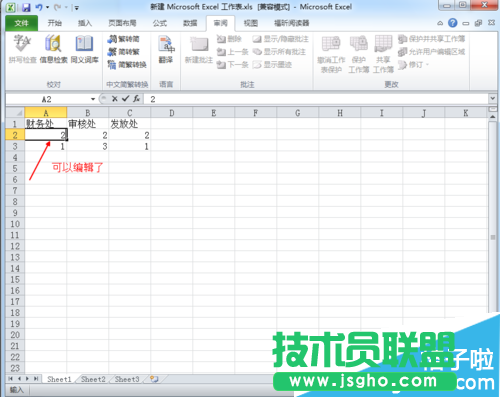Viewport: 500px width, 397px height.
Task: Click 保护并共享工作簿 button
Action: pos(431,39)
